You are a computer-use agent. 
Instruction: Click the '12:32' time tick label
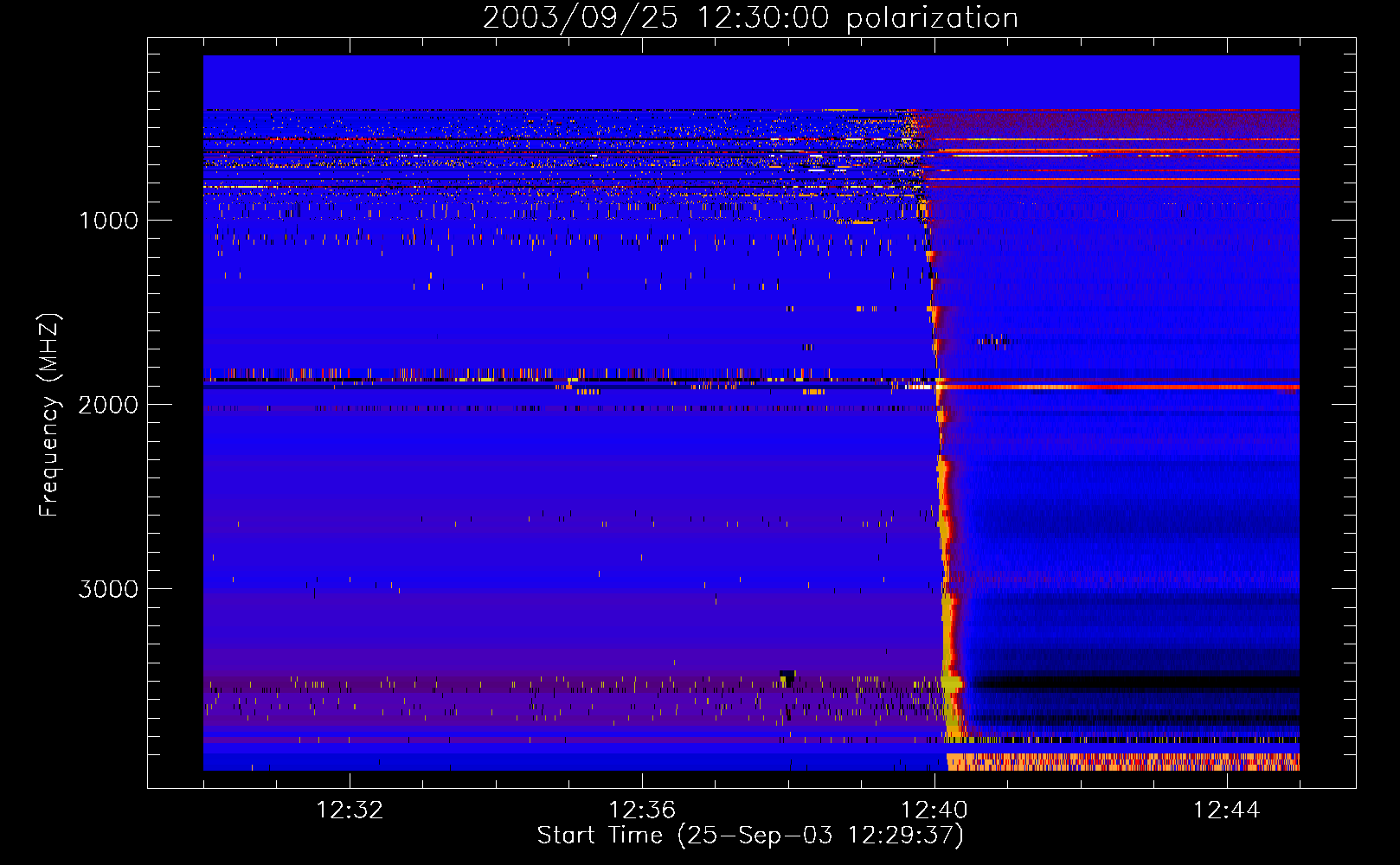350,811
